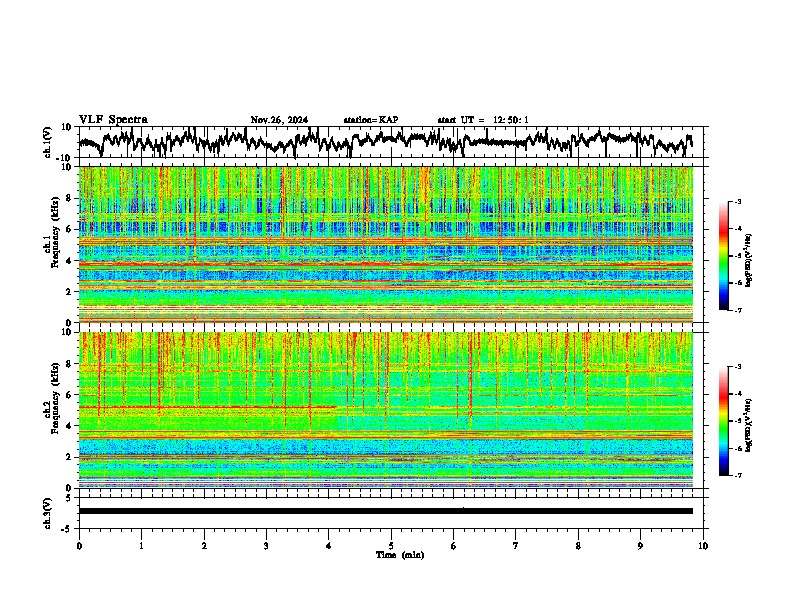This screenshot has height=612, width=792.
Task: Click the time axis tick label "9"
Action: [640, 546]
